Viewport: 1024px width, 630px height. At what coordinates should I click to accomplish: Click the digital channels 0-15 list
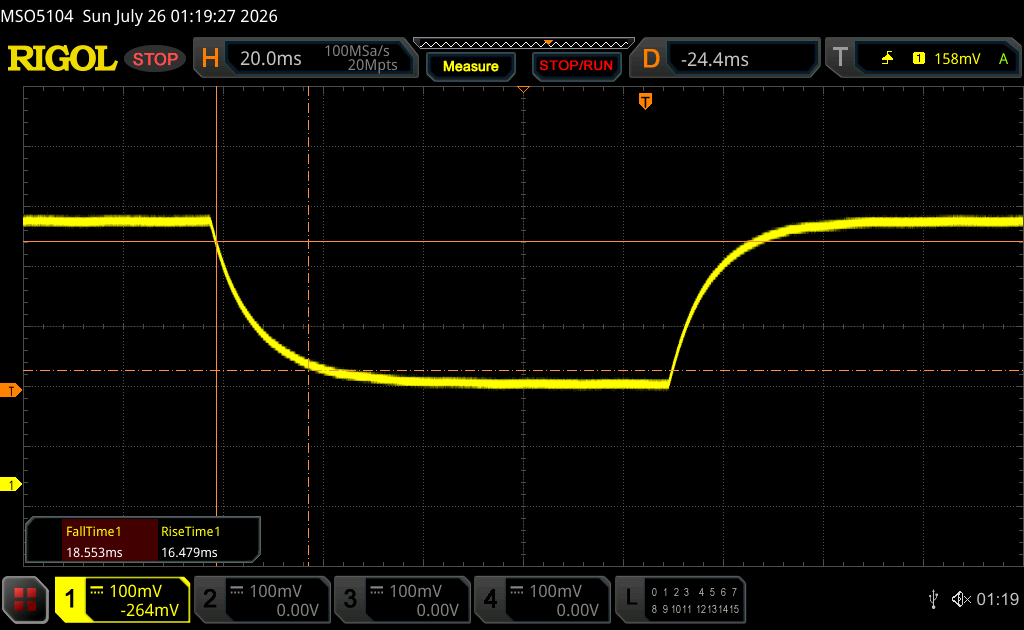[695, 601]
